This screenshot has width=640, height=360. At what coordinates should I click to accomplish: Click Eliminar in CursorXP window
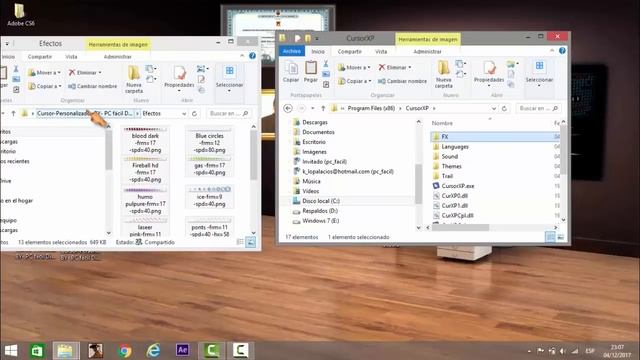coord(394,67)
